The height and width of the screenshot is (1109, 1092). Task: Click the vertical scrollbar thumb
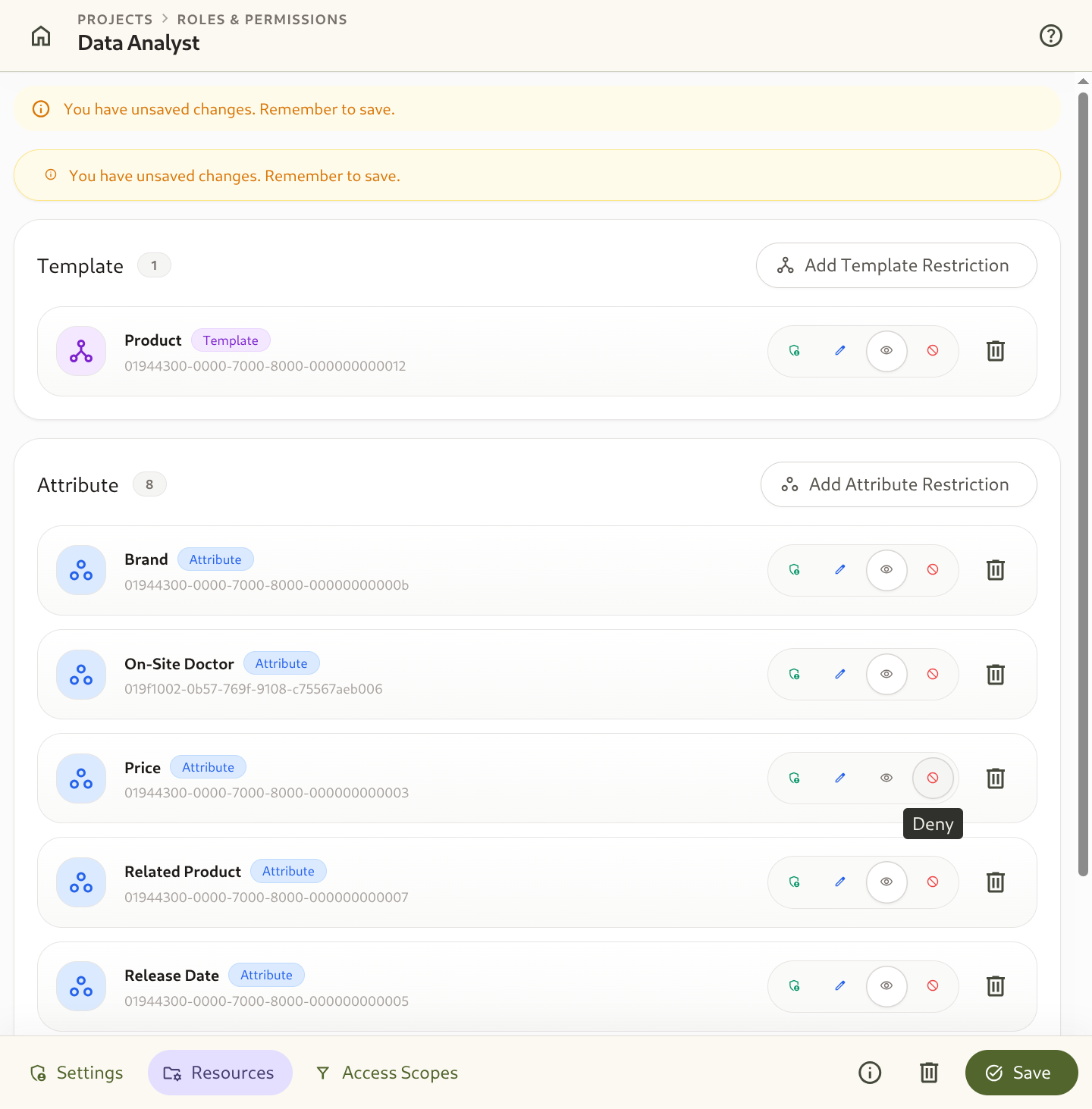click(1083, 484)
